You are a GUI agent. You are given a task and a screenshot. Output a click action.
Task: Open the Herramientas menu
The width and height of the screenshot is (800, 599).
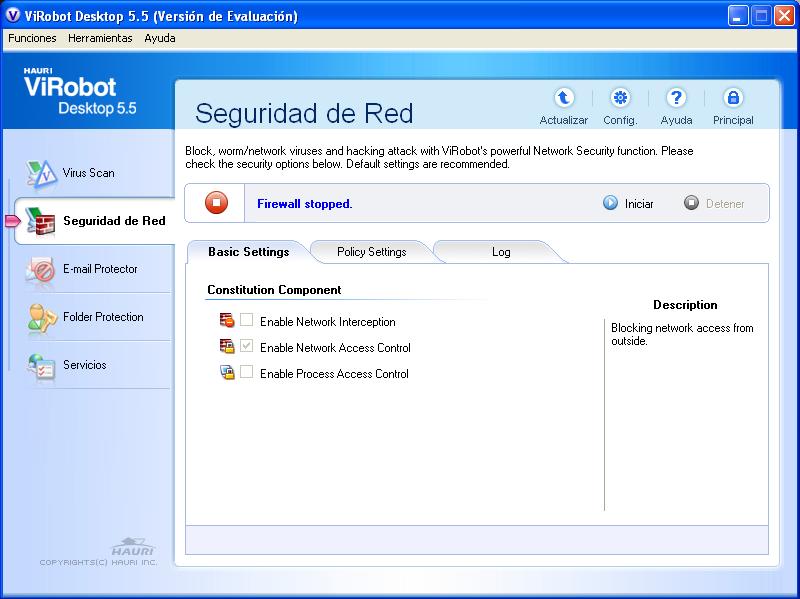100,38
